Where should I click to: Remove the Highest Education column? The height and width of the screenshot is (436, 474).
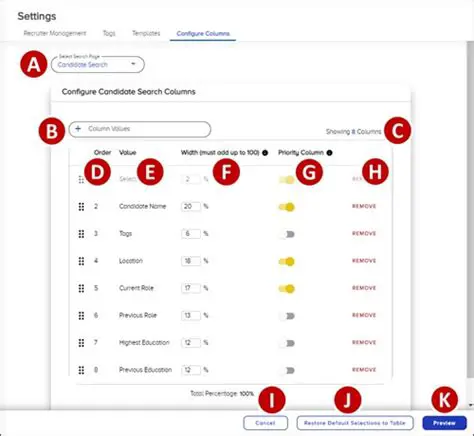click(364, 343)
